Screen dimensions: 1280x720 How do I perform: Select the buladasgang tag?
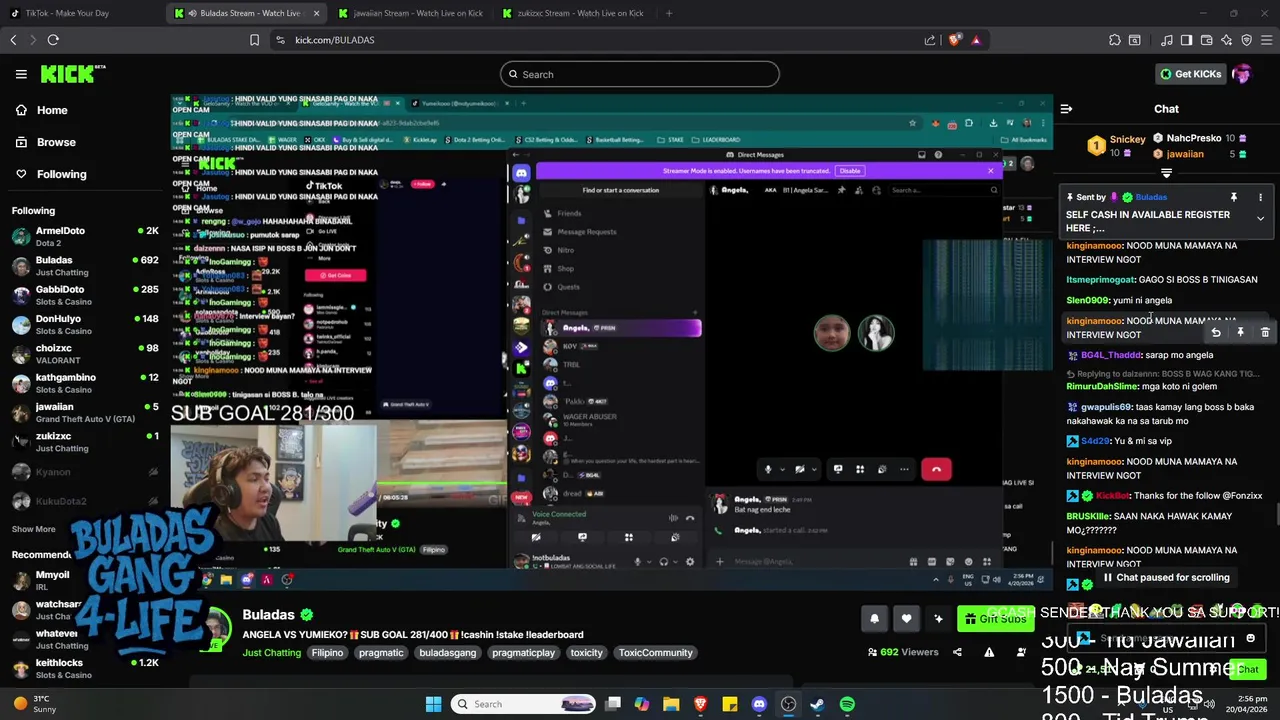coord(448,652)
